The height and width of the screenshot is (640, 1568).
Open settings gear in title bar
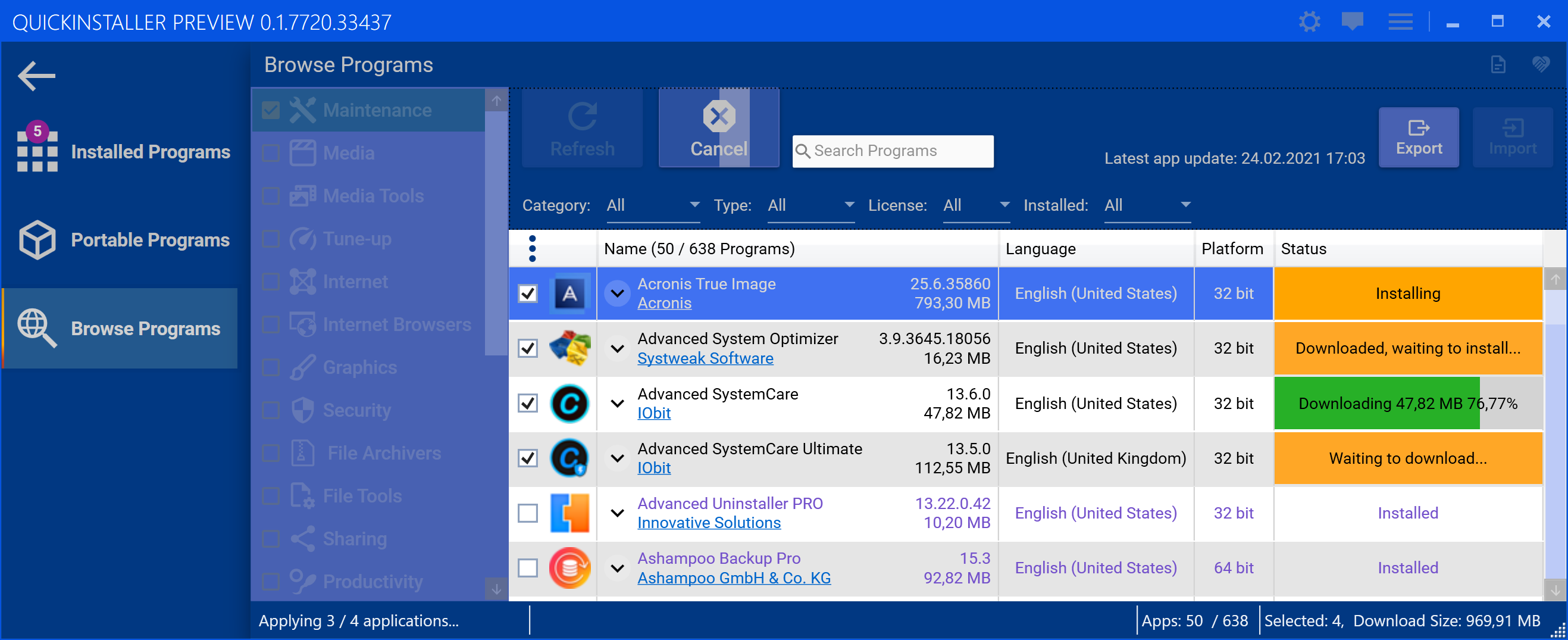tap(1309, 22)
